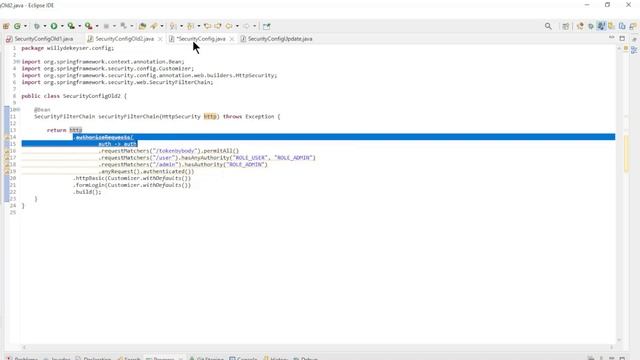Open the Open Task dropdown arrow
This screenshot has width=640, height=360.
pos(162,26)
